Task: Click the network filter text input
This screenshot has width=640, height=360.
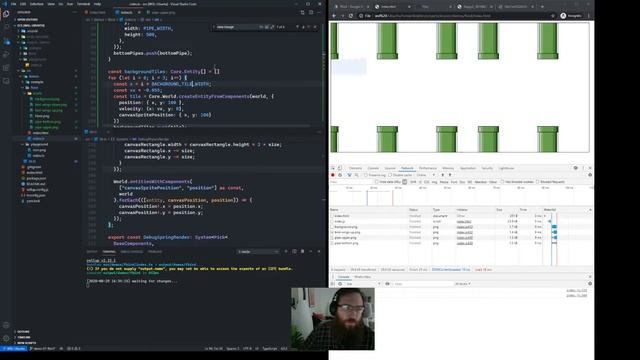Action: pos(351,182)
